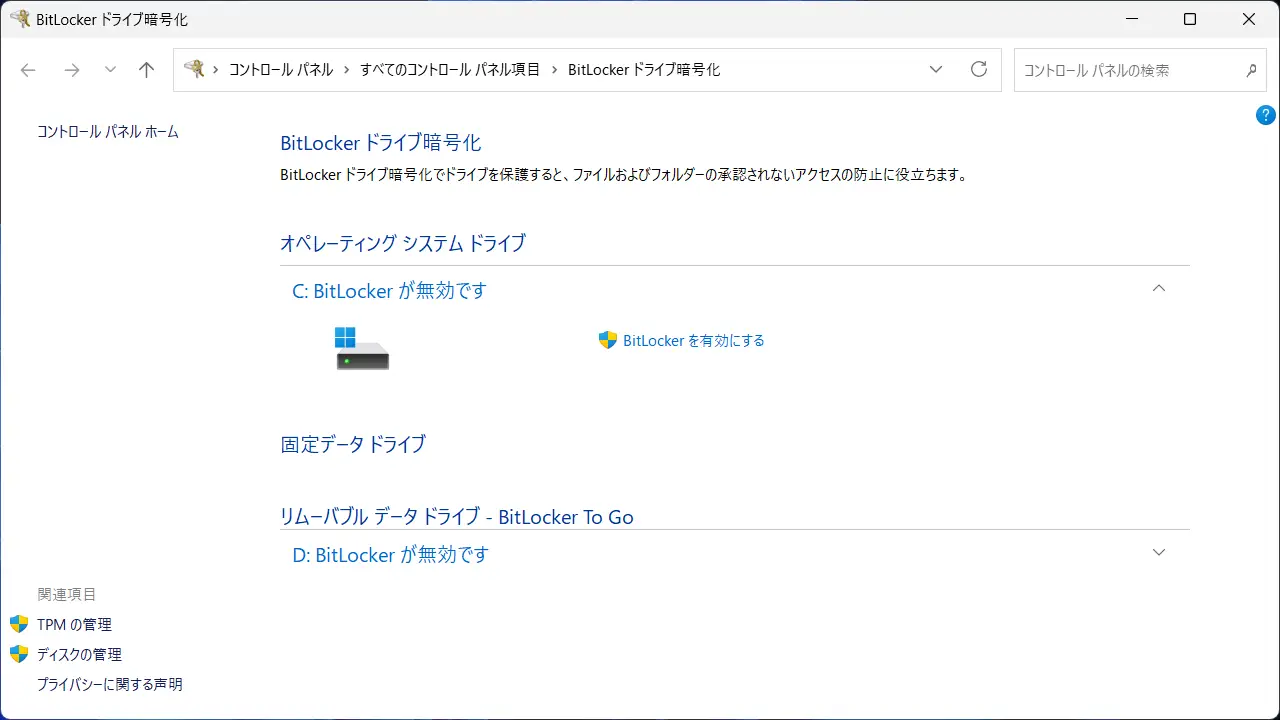Viewport: 1280px width, 720px height.
Task: Open コントロール パネル ホーム link
Action: [108, 132]
